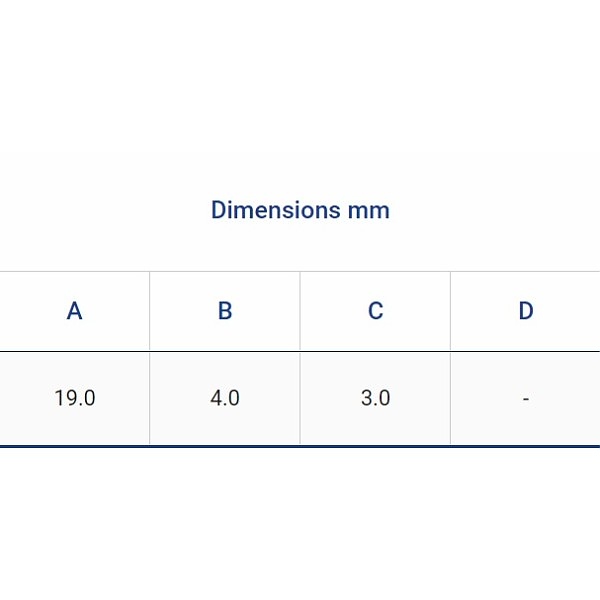This screenshot has height=600, width=600.
Task: Click the divider between 3.0 and the dash
Action: [x=450, y=398]
